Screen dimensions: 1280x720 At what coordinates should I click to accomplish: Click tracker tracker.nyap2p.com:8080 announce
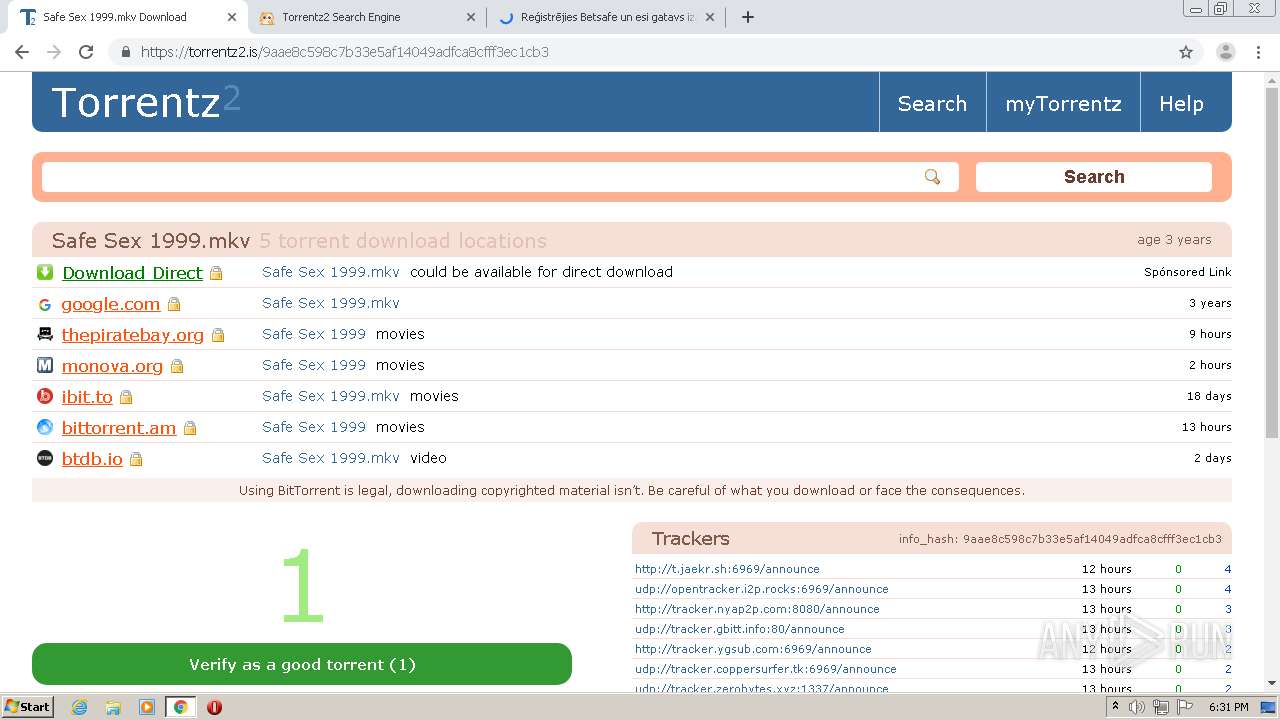(757, 609)
